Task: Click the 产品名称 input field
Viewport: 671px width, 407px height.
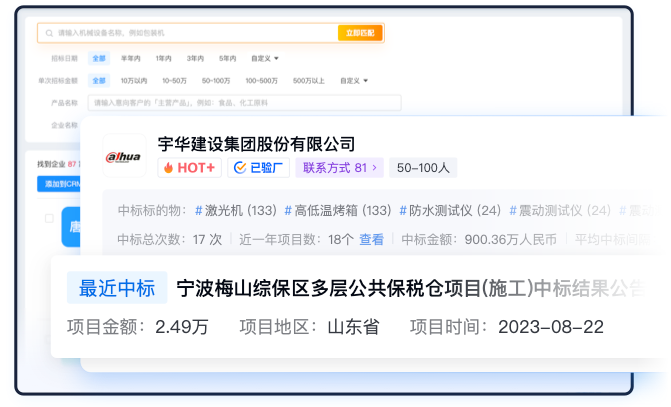Action: point(244,102)
